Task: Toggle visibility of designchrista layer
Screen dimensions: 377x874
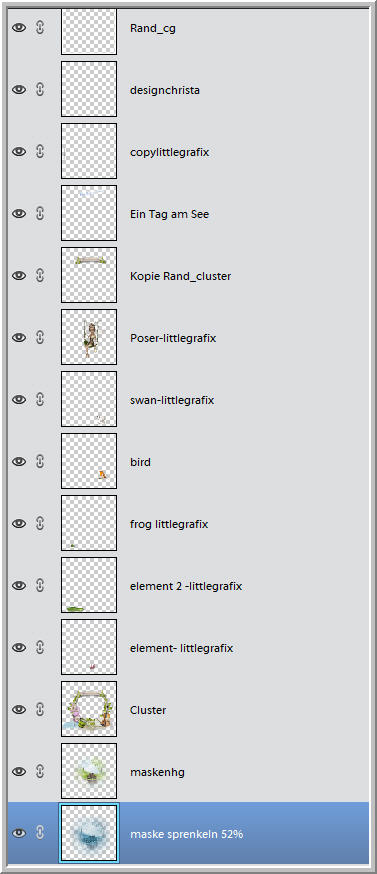Action: [19, 89]
